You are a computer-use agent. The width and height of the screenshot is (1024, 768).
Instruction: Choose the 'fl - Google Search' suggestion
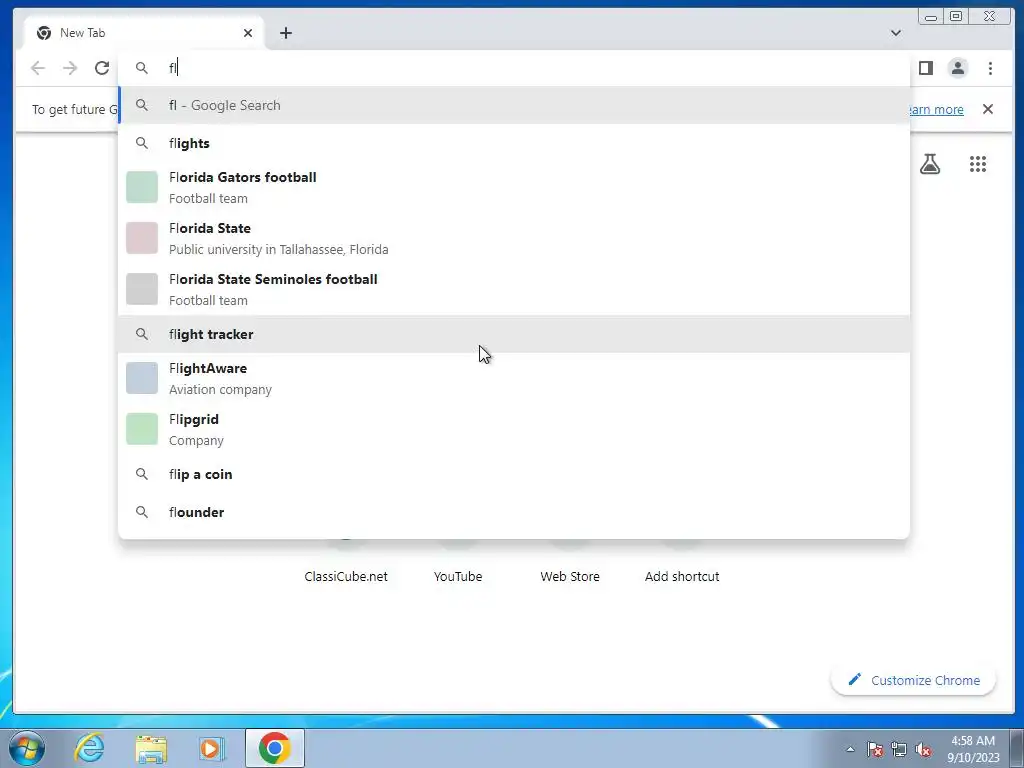514,105
